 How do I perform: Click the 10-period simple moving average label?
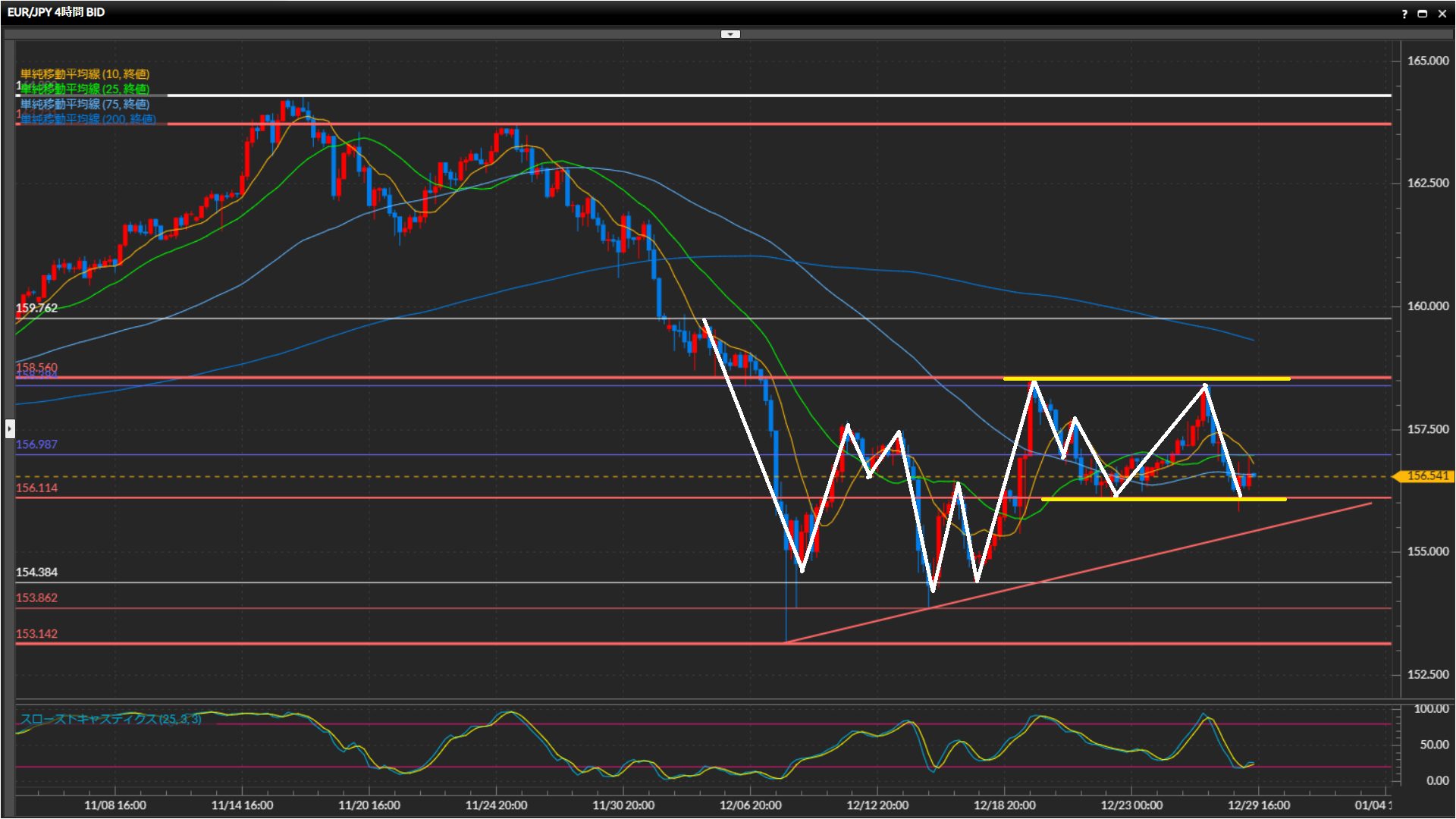(85, 74)
